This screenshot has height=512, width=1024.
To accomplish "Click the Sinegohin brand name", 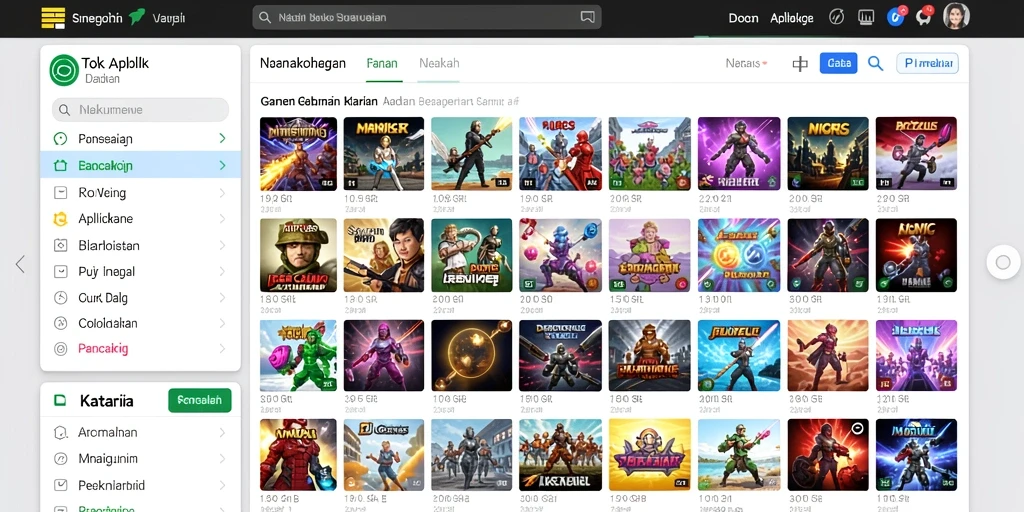I will tap(97, 18).
